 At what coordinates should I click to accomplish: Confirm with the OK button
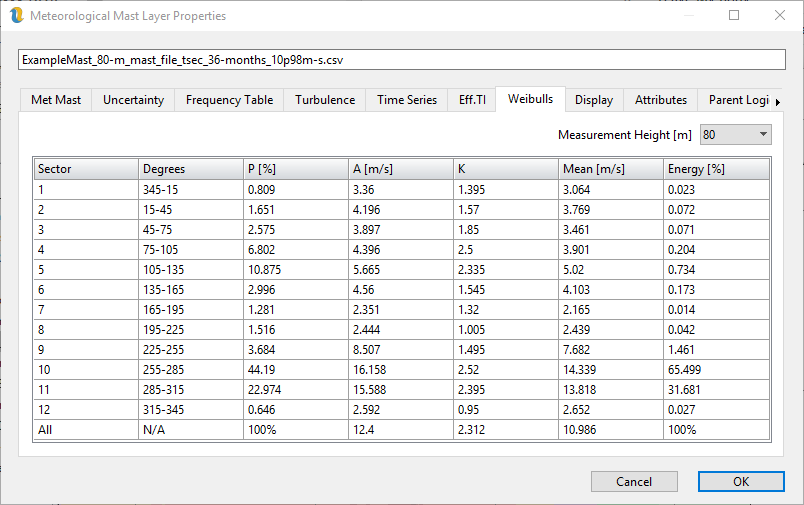740,481
